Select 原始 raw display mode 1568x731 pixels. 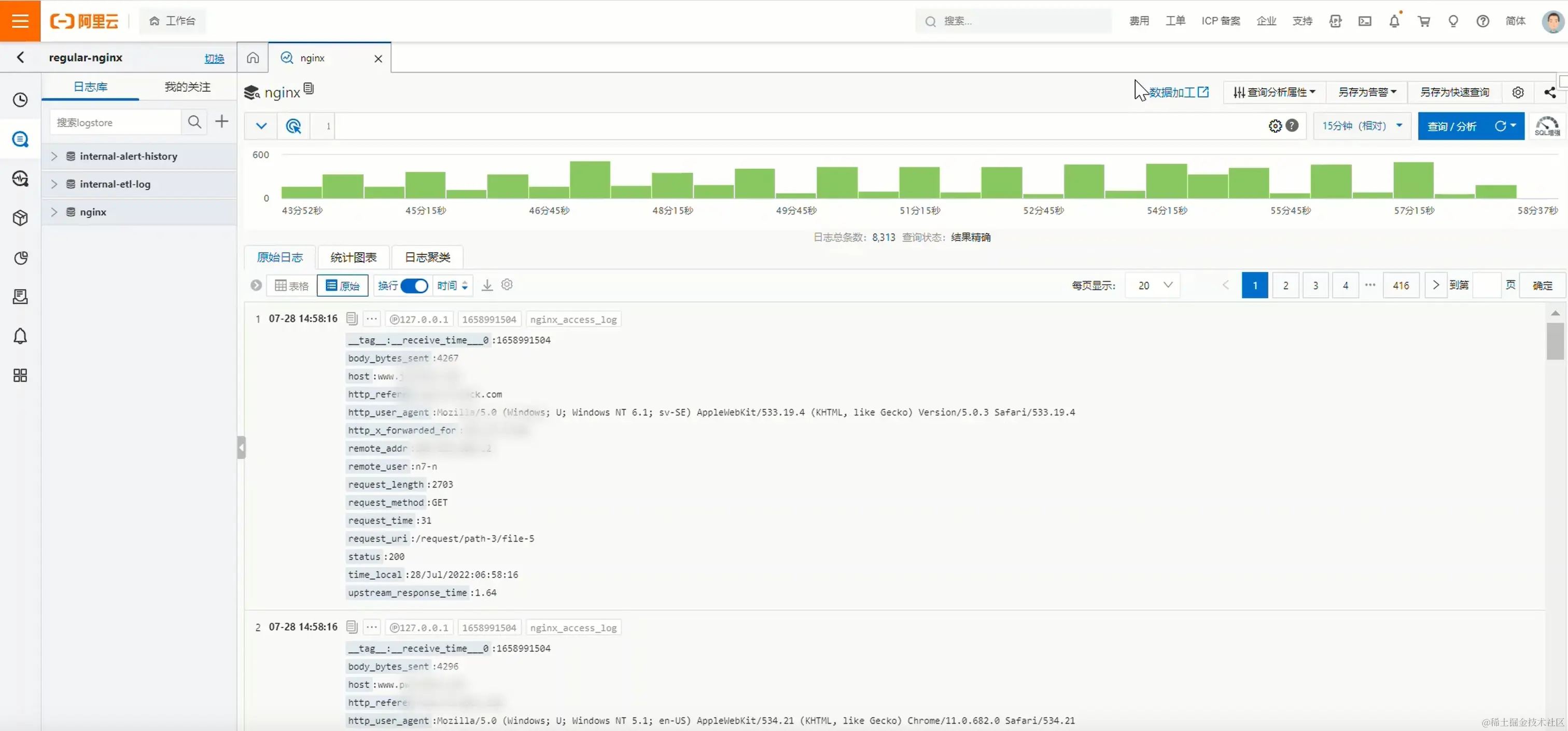pos(342,286)
